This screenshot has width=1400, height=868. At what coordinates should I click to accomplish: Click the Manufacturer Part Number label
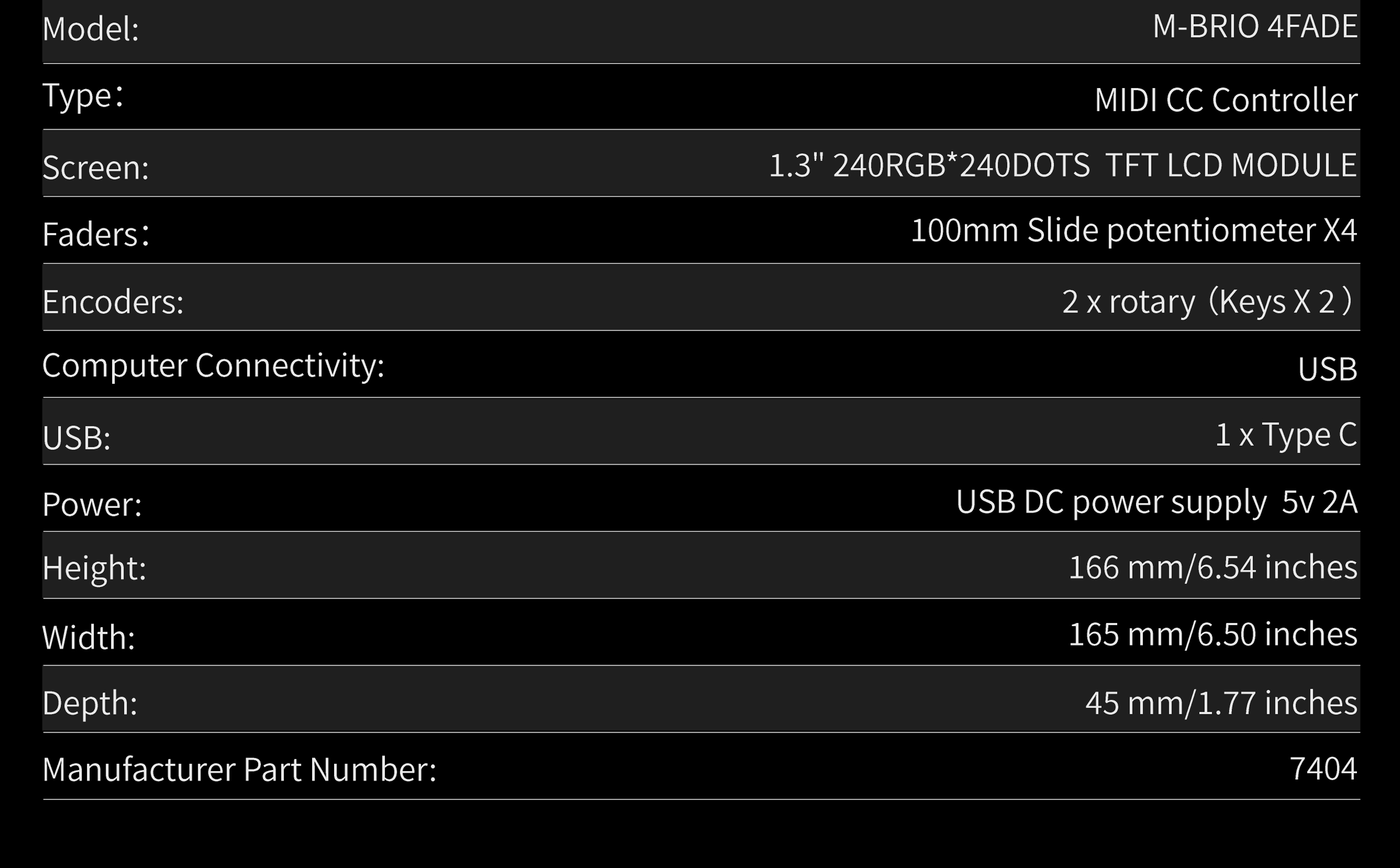click(x=239, y=770)
